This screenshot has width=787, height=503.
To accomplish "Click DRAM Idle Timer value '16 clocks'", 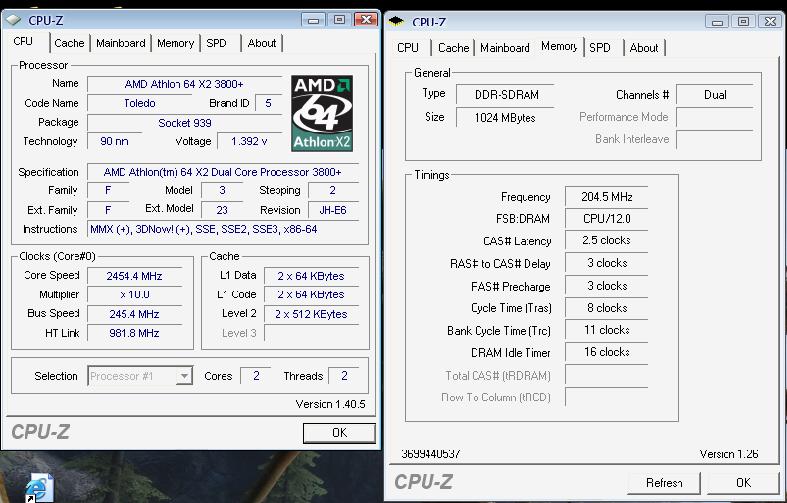I will 606,352.
